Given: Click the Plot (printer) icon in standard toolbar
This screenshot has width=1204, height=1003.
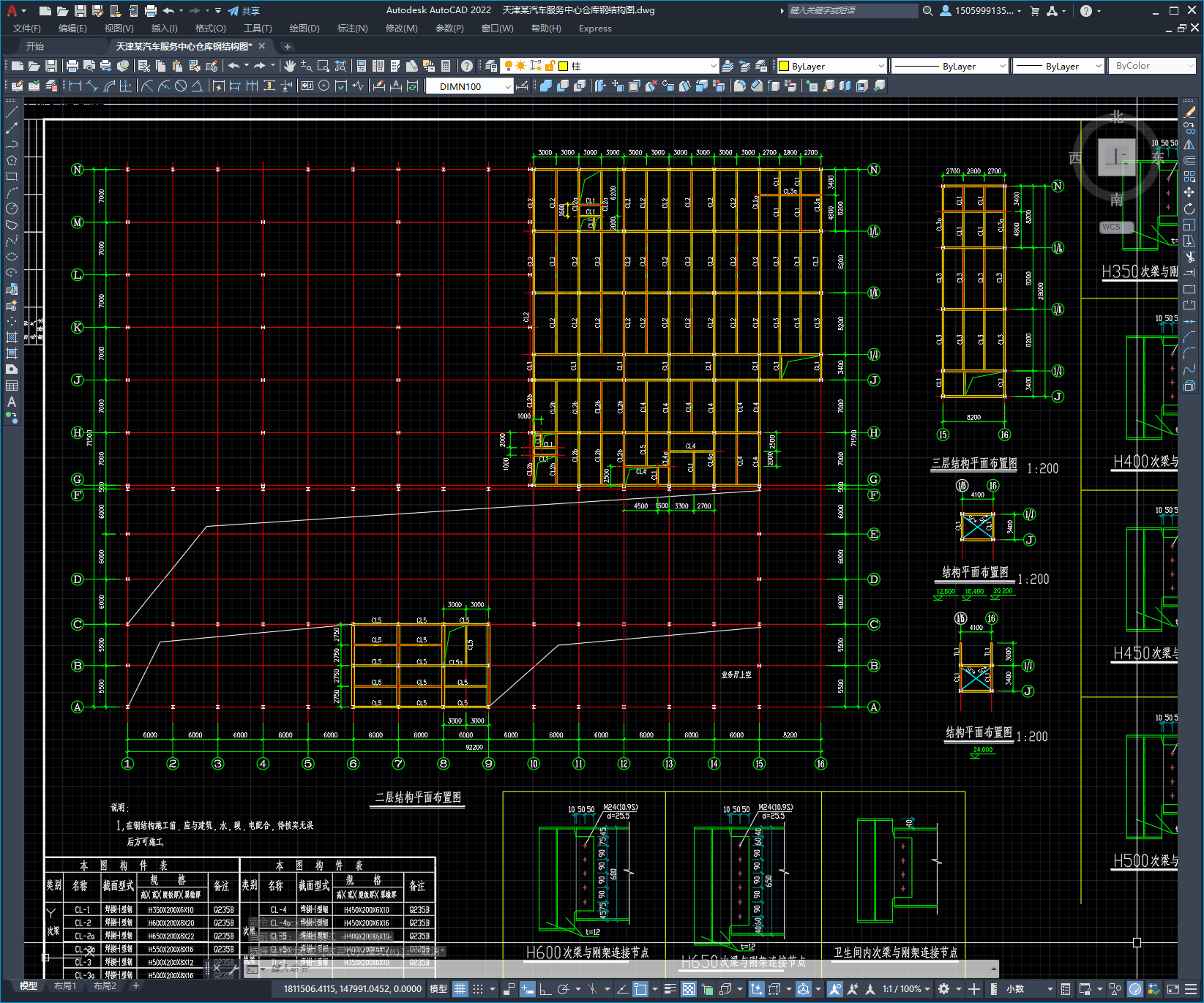Looking at the screenshot, I should (x=72, y=66).
